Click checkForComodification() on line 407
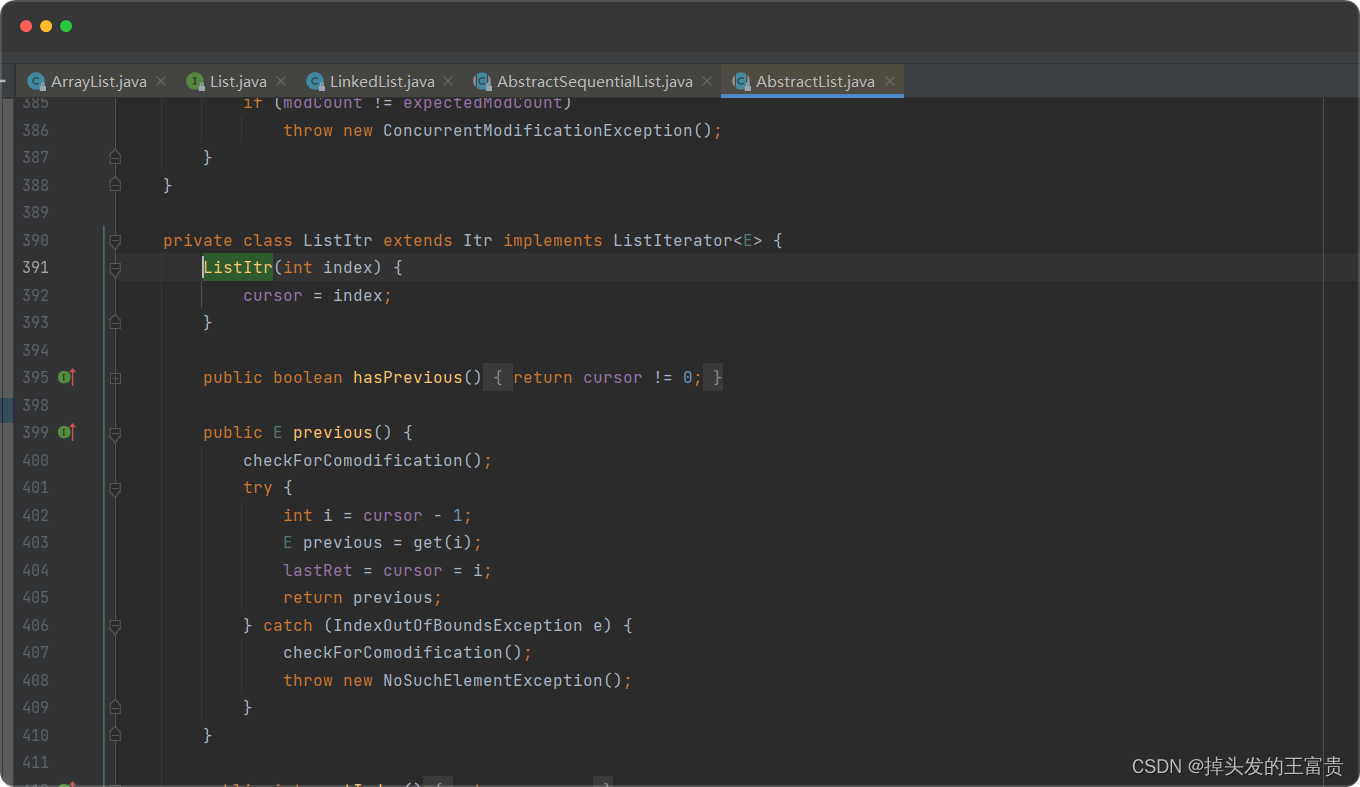This screenshot has height=787, width=1360. pos(403,652)
